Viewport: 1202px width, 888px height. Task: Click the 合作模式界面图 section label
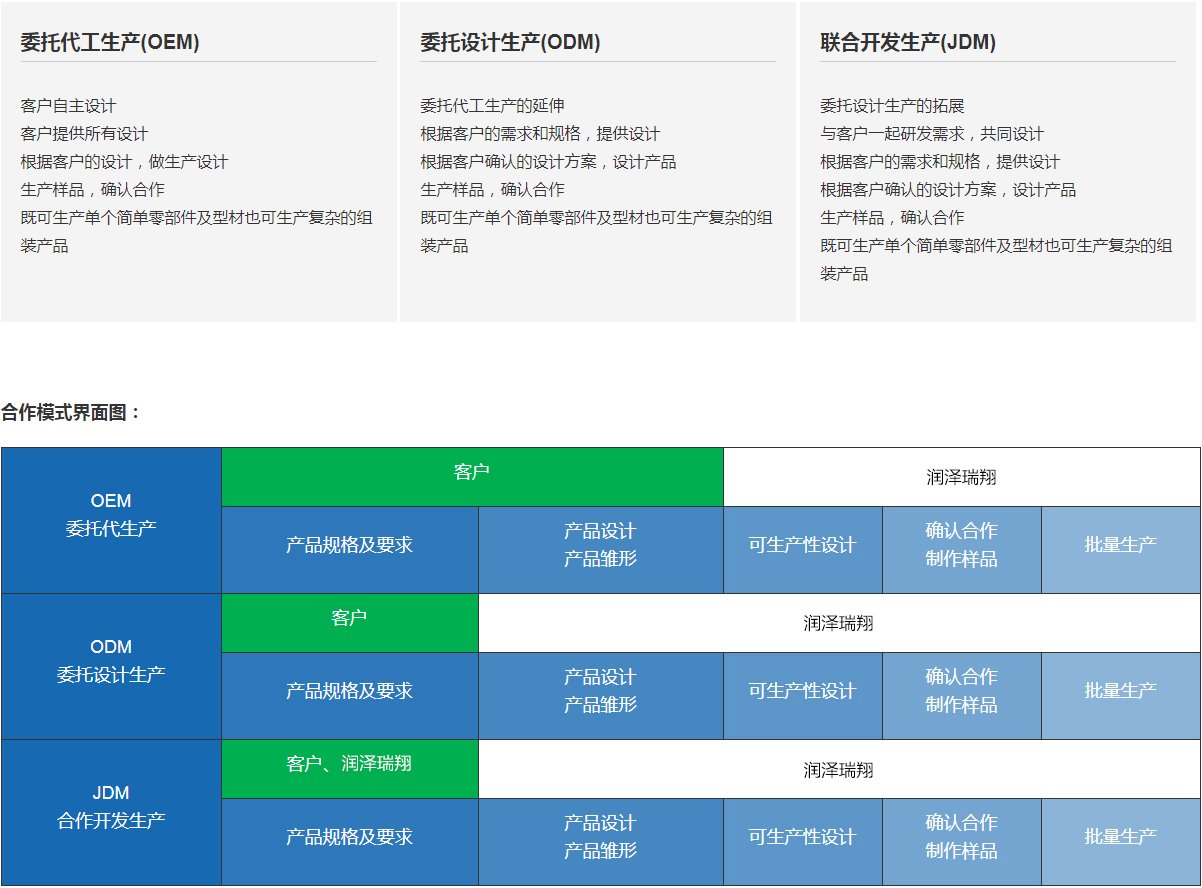tap(72, 413)
